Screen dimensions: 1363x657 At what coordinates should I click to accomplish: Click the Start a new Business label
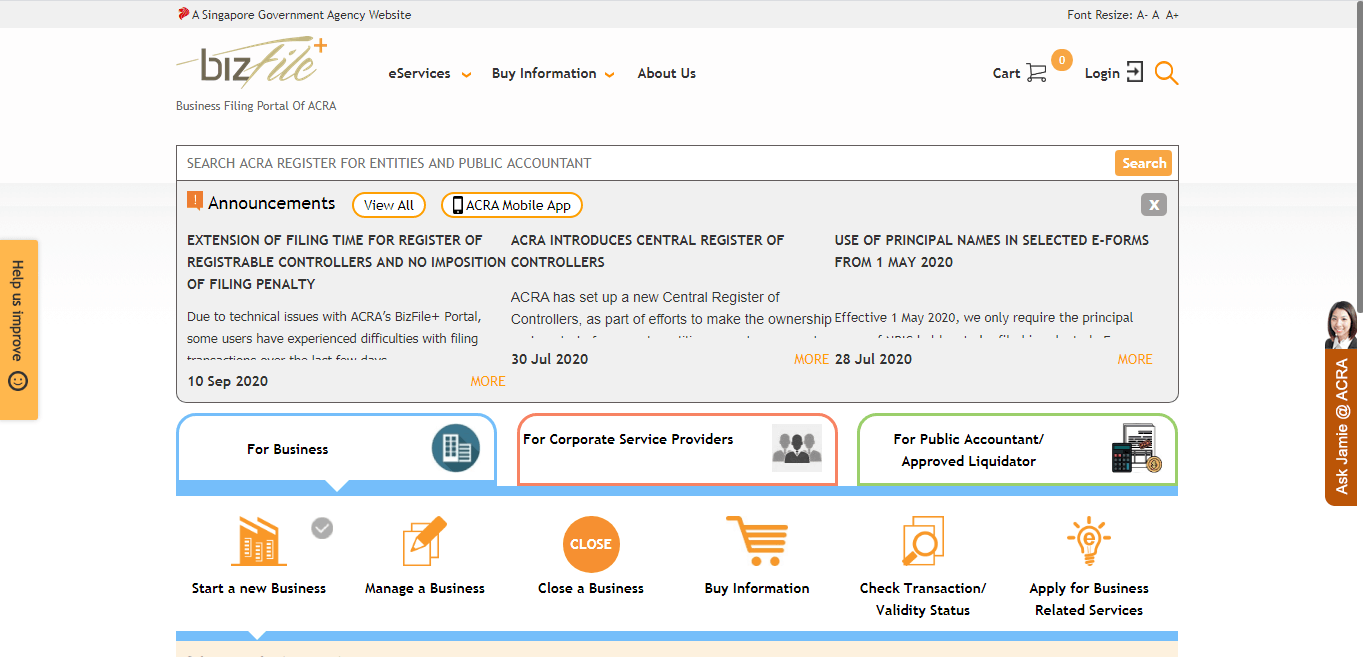[x=259, y=588]
